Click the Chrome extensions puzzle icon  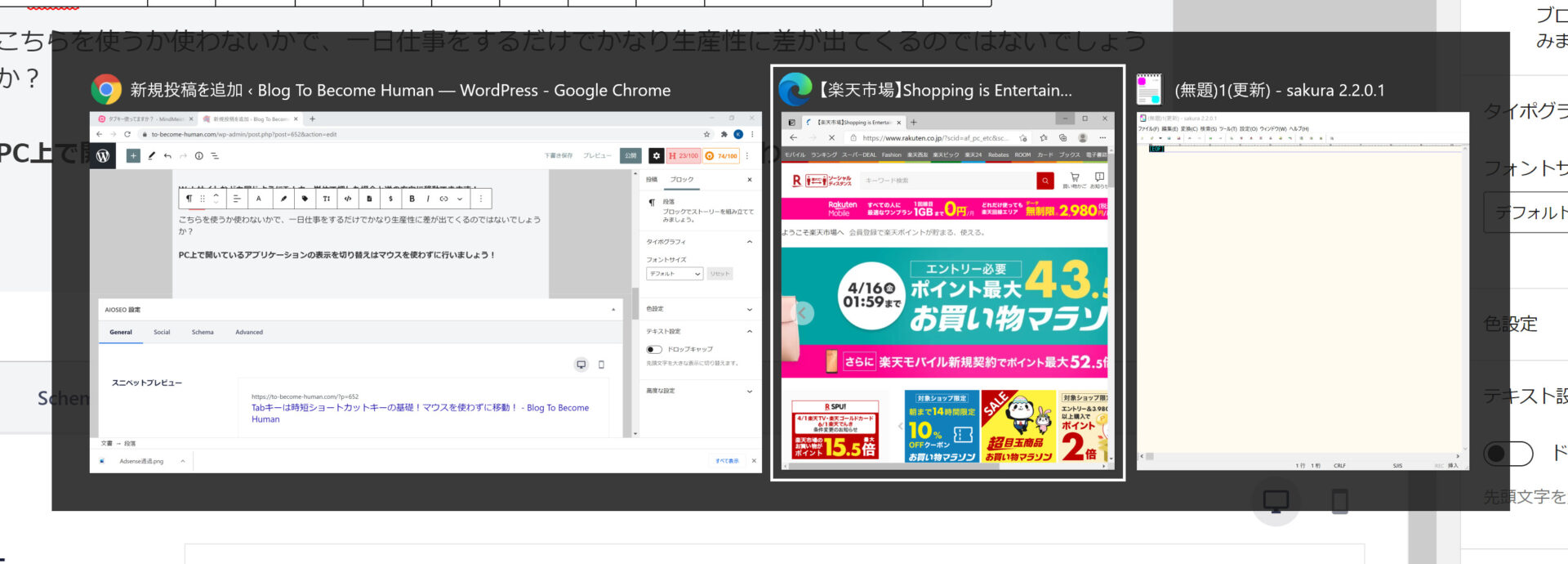[724, 134]
